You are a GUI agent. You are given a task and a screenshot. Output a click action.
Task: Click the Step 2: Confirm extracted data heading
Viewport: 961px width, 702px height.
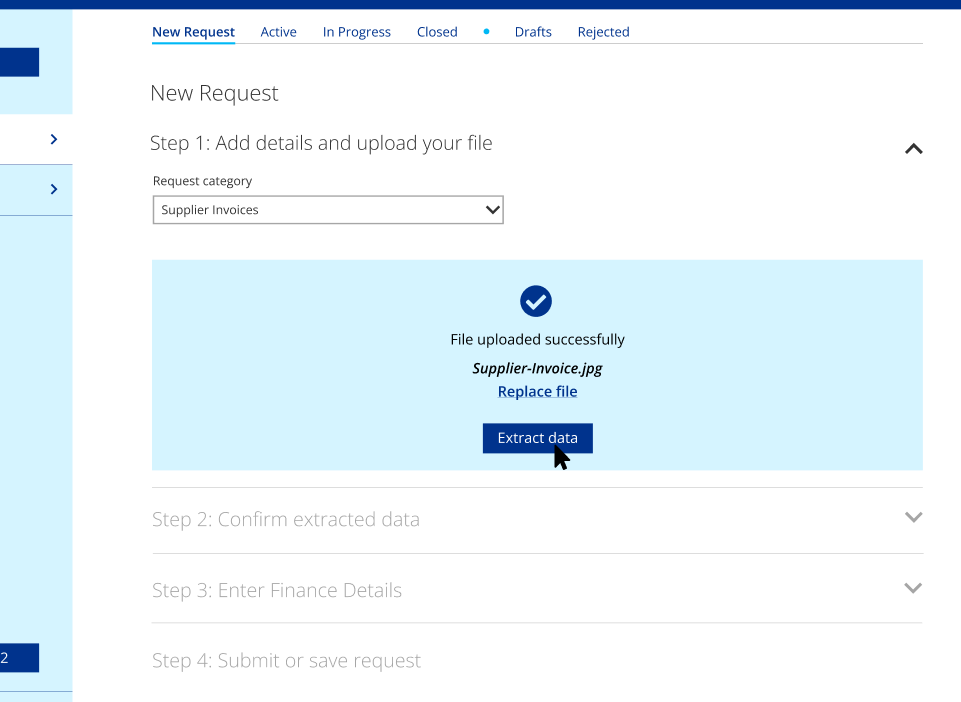point(286,519)
